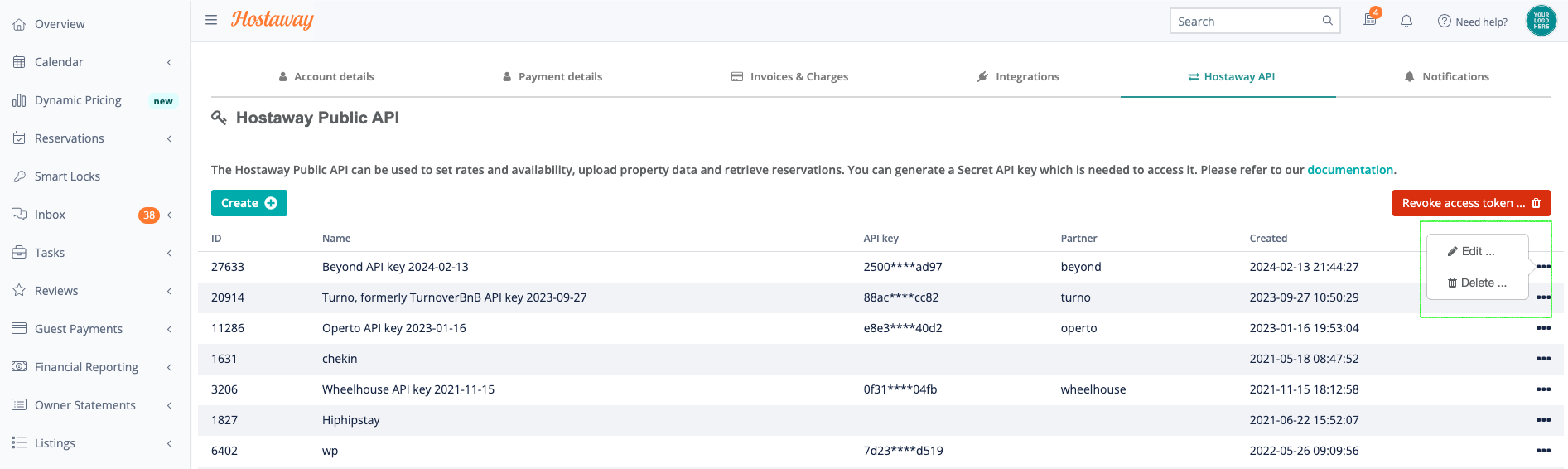Click the Beyond API key 2024-02-13 name

coord(395,267)
